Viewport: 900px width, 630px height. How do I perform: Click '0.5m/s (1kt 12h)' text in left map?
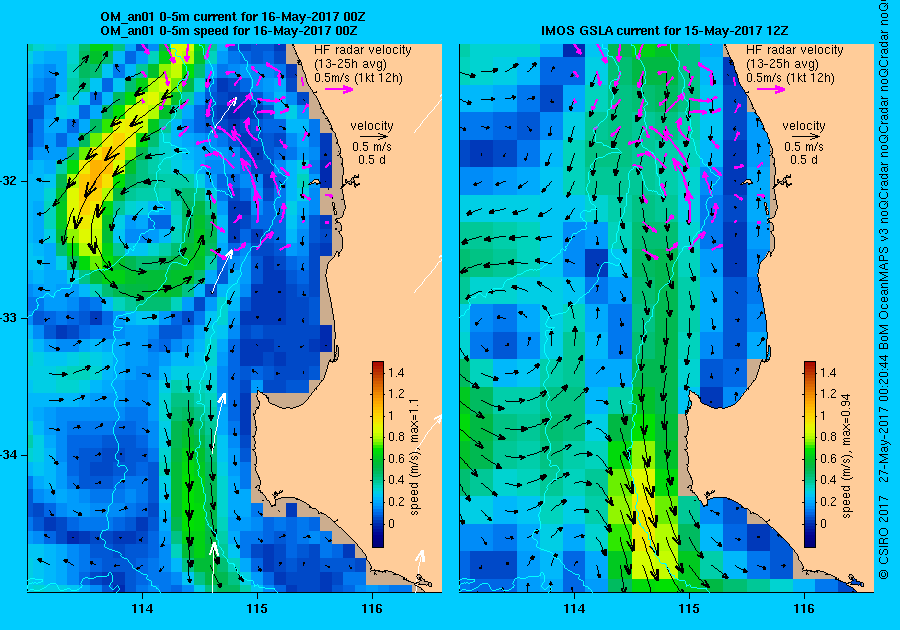pyautogui.click(x=358, y=77)
